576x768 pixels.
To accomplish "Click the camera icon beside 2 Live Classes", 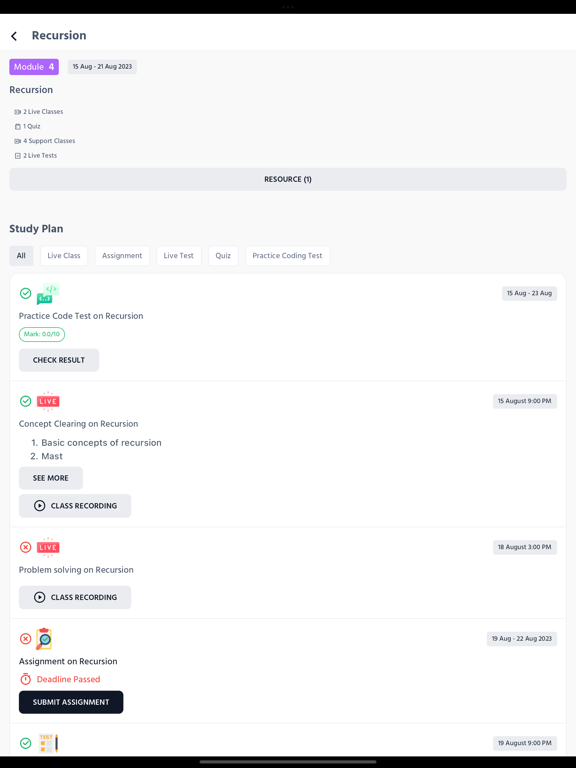I will (x=18, y=112).
